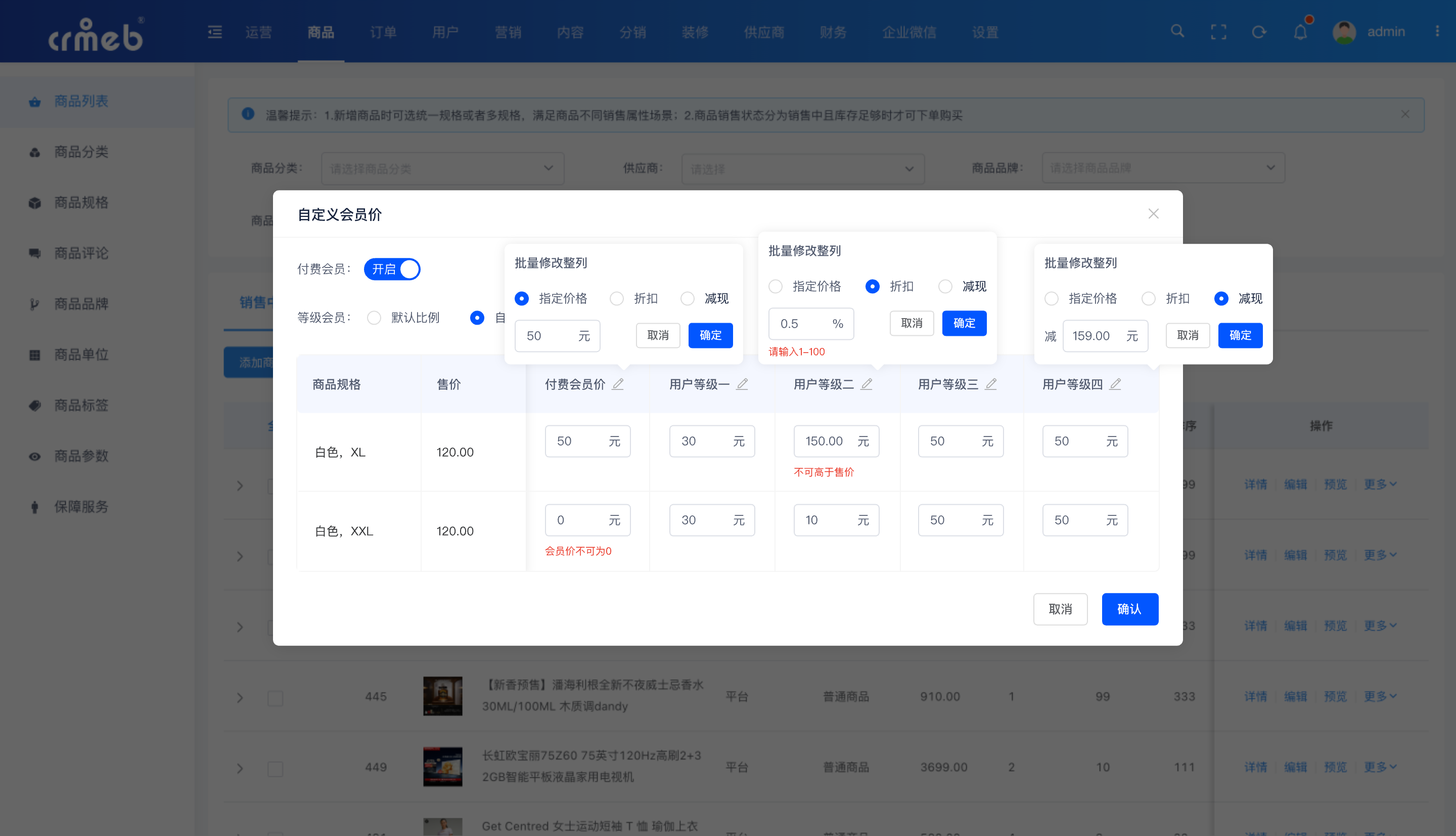Viewport: 1456px width, 836px height.
Task: Select 指定价格 in the middle popover
Action: point(776,286)
